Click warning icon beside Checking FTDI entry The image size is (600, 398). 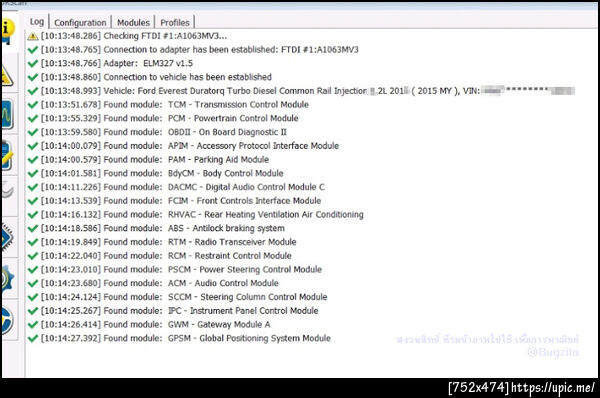33,36
